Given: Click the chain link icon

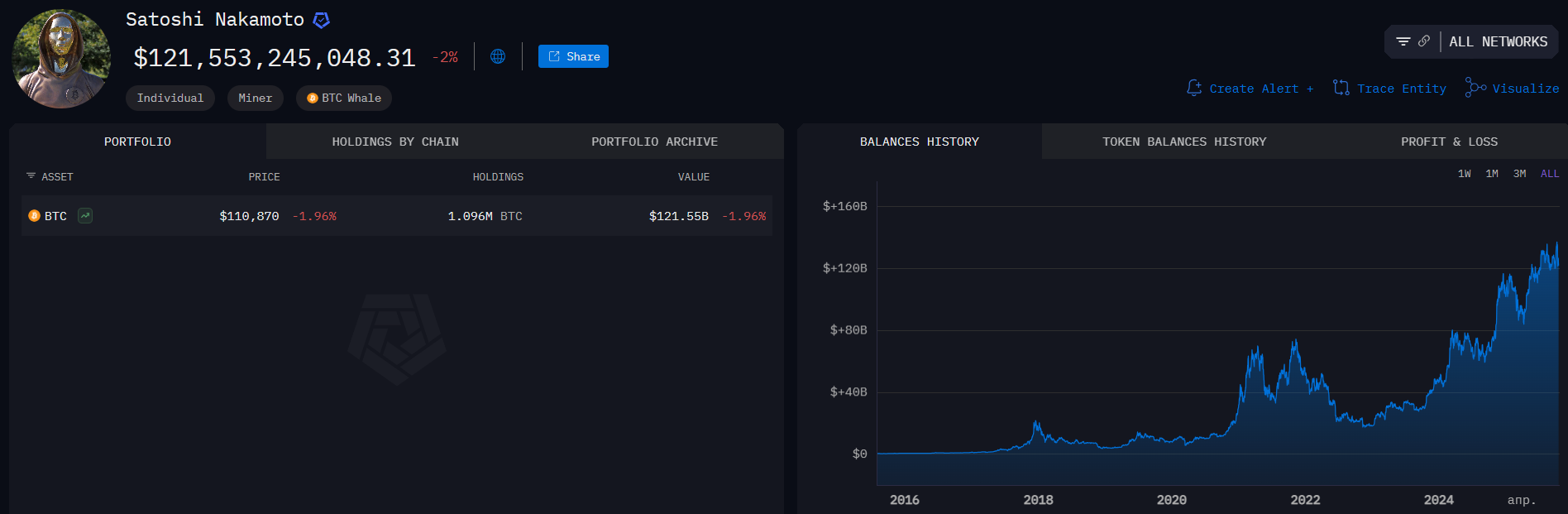Looking at the screenshot, I should pos(1424,41).
